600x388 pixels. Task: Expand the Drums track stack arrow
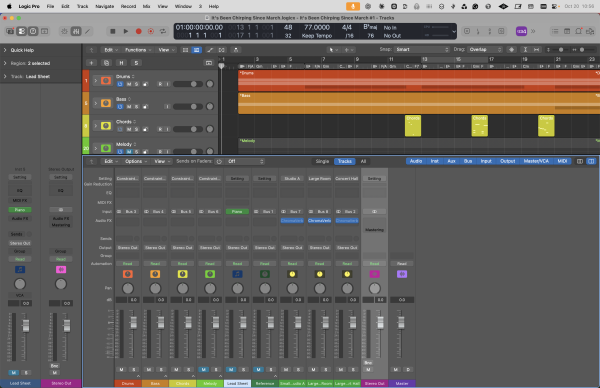[96, 81]
